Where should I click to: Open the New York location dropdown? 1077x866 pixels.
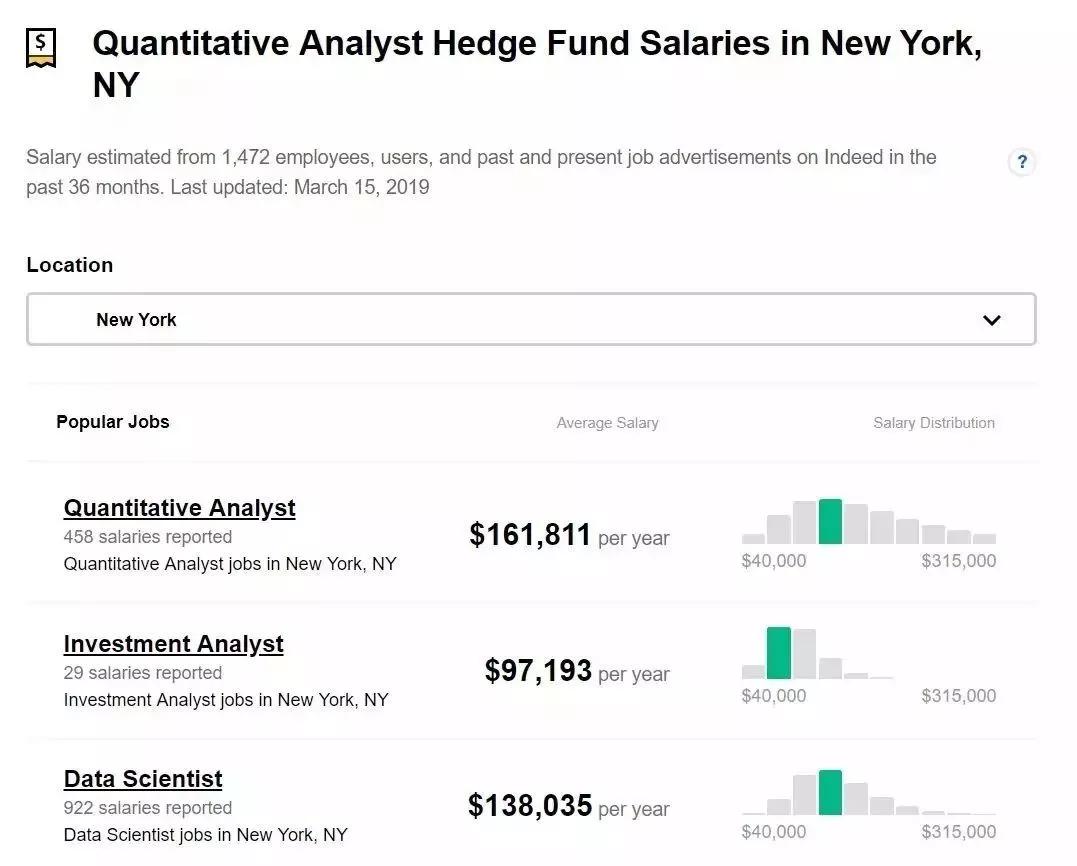coord(530,320)
